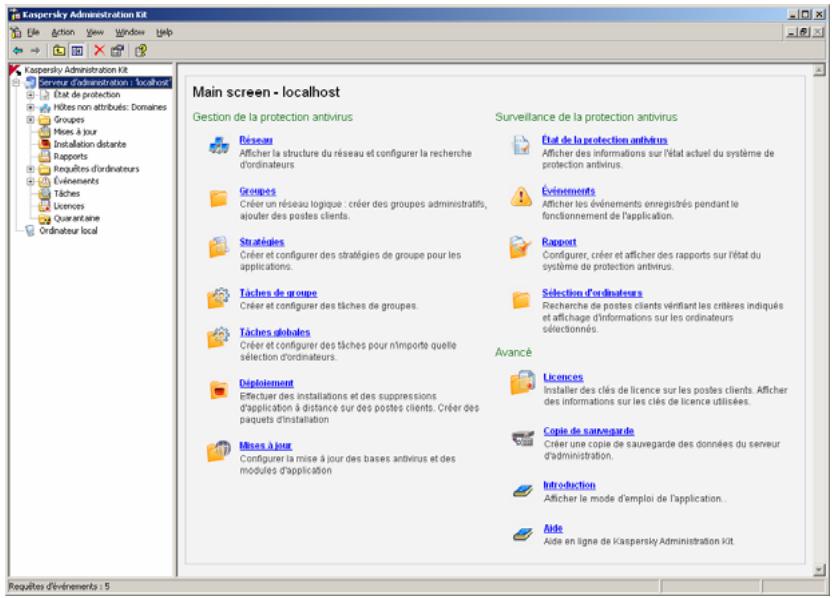This screenshot has width=832, height=598.
Task: Click the scrollbar down arrow in main pane
Action: tap(819, 570)
